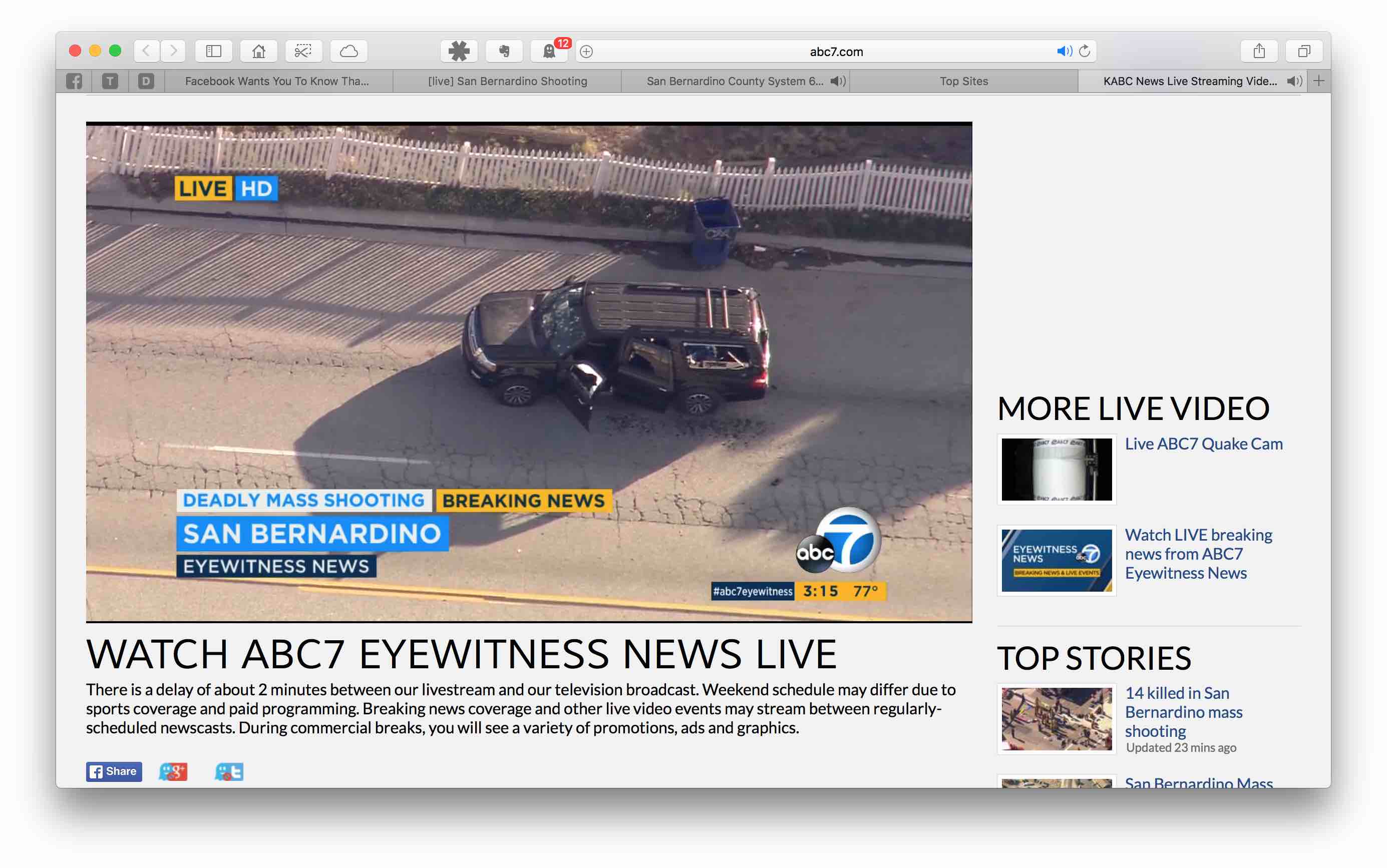Show all tabs overview

(1304, 51)
